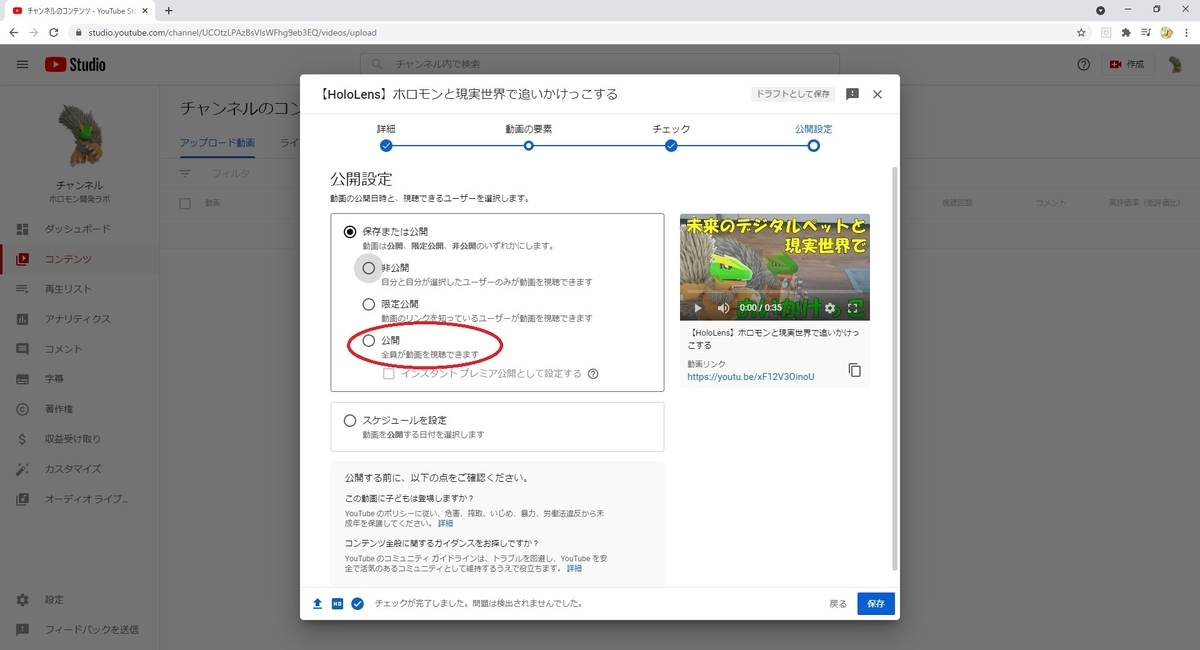
Task: Reload the browser page
Action: click(52, 32)
